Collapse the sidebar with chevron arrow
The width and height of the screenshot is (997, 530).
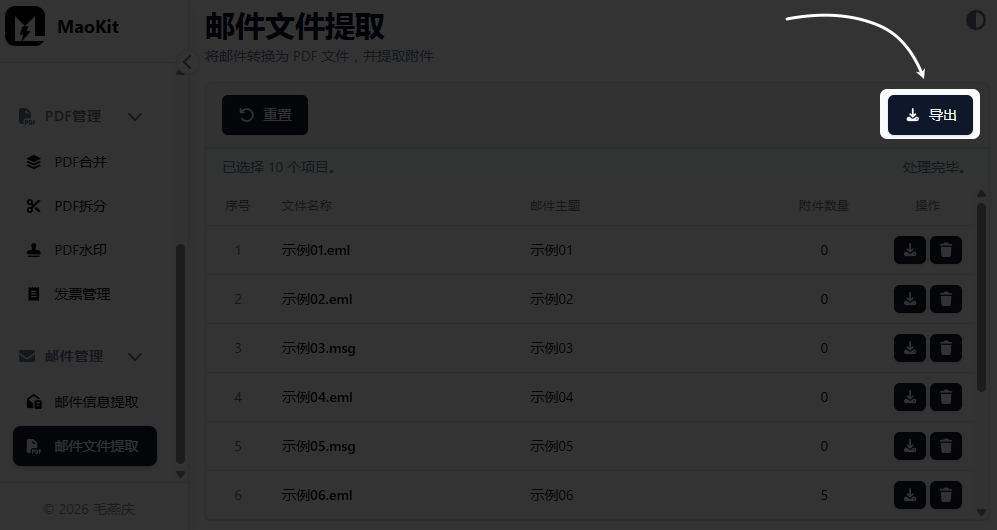(186, 62)
